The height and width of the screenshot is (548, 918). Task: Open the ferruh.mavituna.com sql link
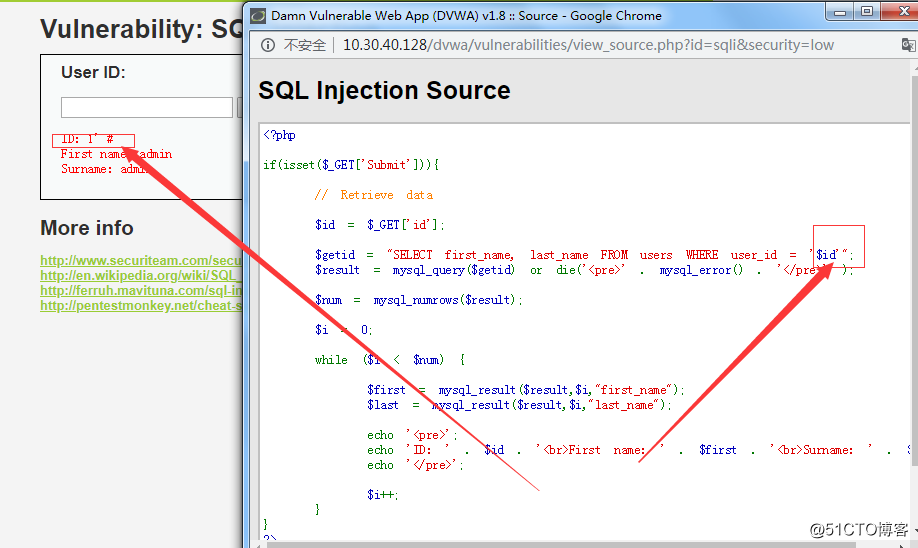point(141,290)
